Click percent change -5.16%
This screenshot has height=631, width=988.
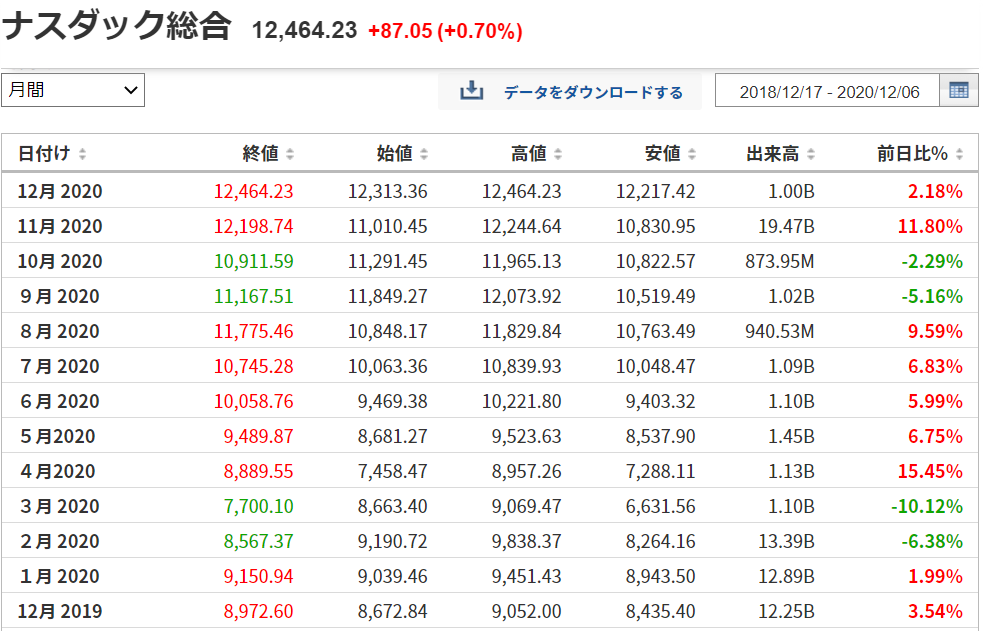coord(932,296)
